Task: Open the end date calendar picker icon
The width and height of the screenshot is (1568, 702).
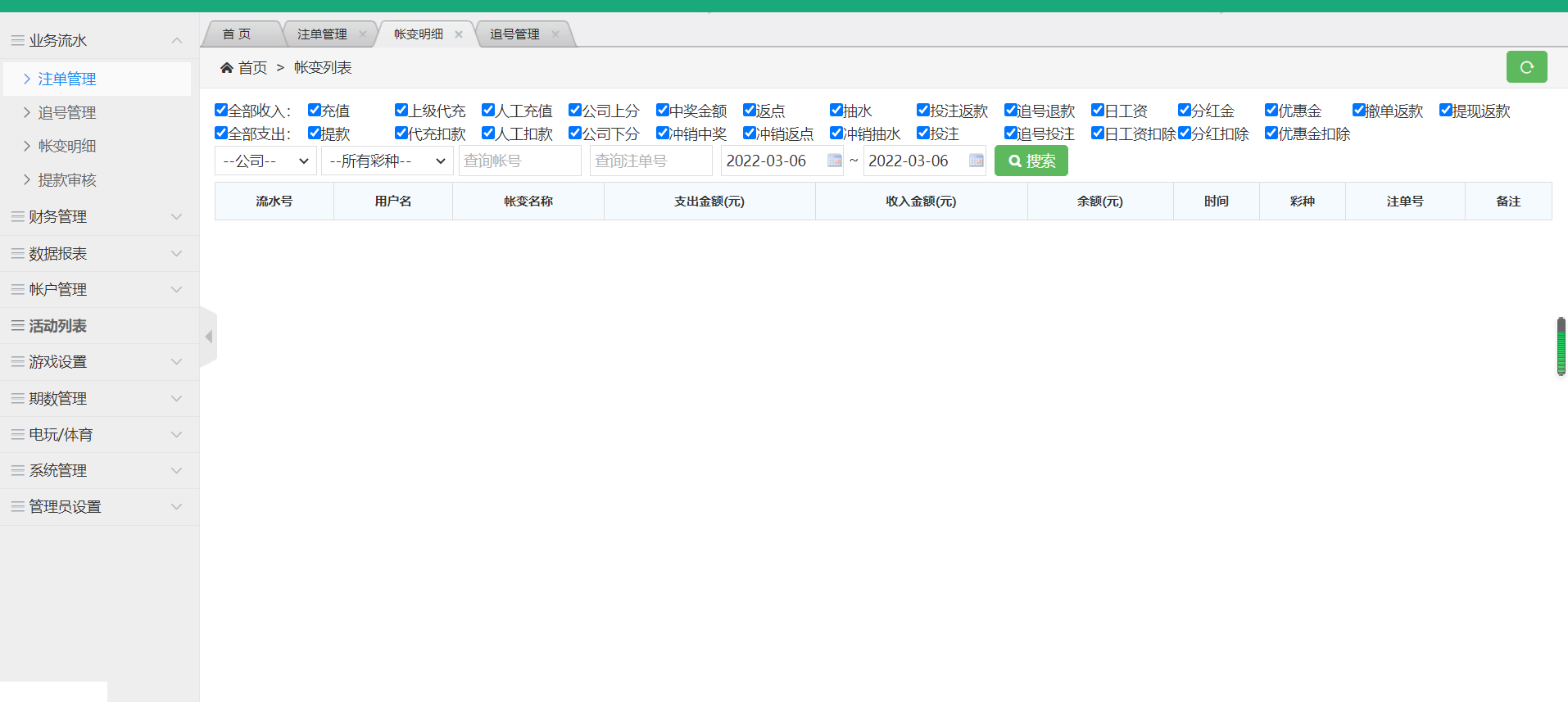Action: [976, 161]
